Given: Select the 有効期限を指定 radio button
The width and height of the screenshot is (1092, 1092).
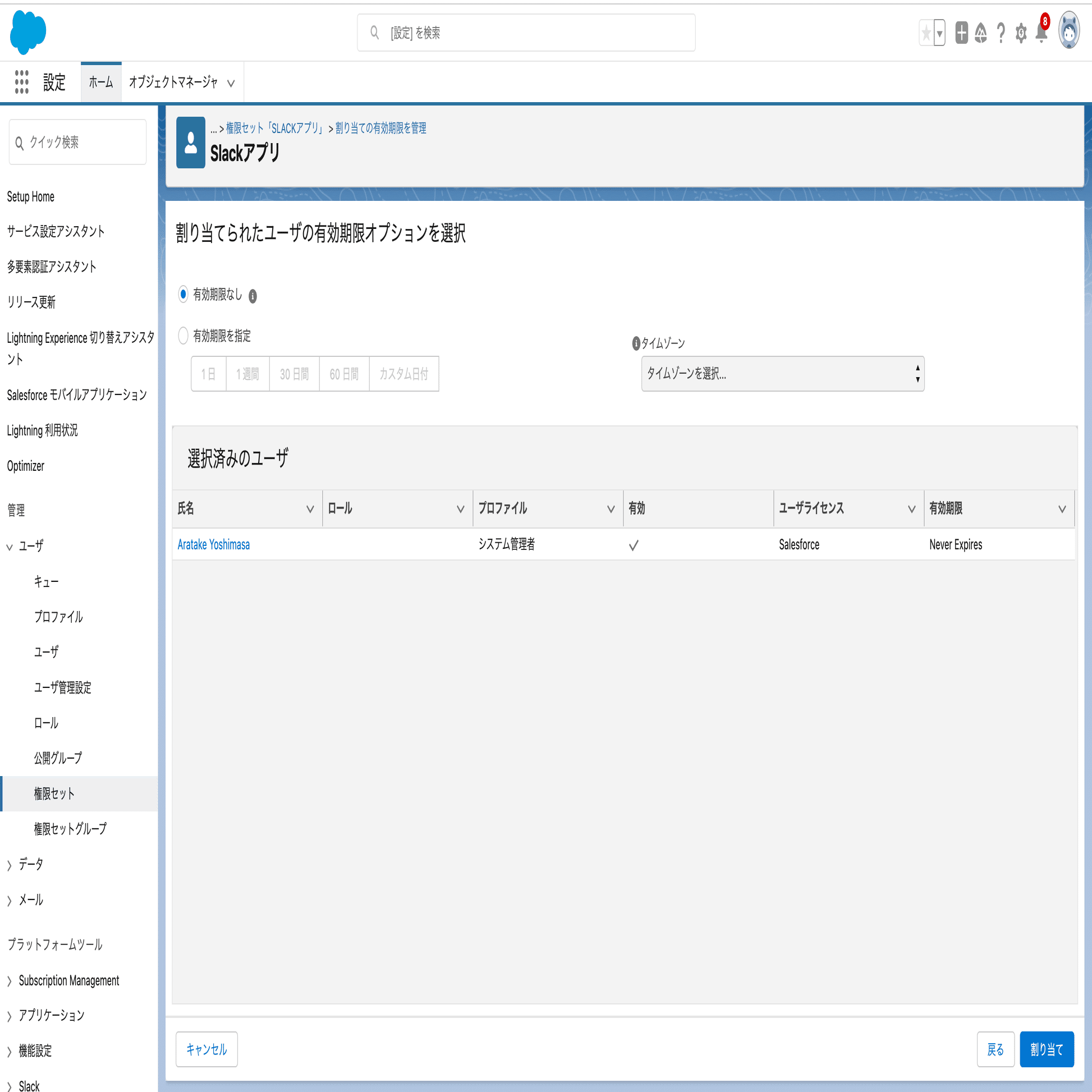Looking at the screenshot, I should pos(183,336).
